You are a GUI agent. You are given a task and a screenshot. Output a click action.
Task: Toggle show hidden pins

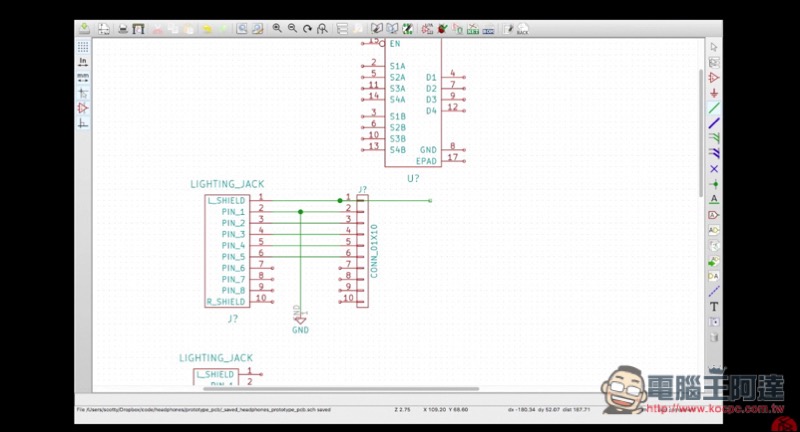(x=83, y=108)
